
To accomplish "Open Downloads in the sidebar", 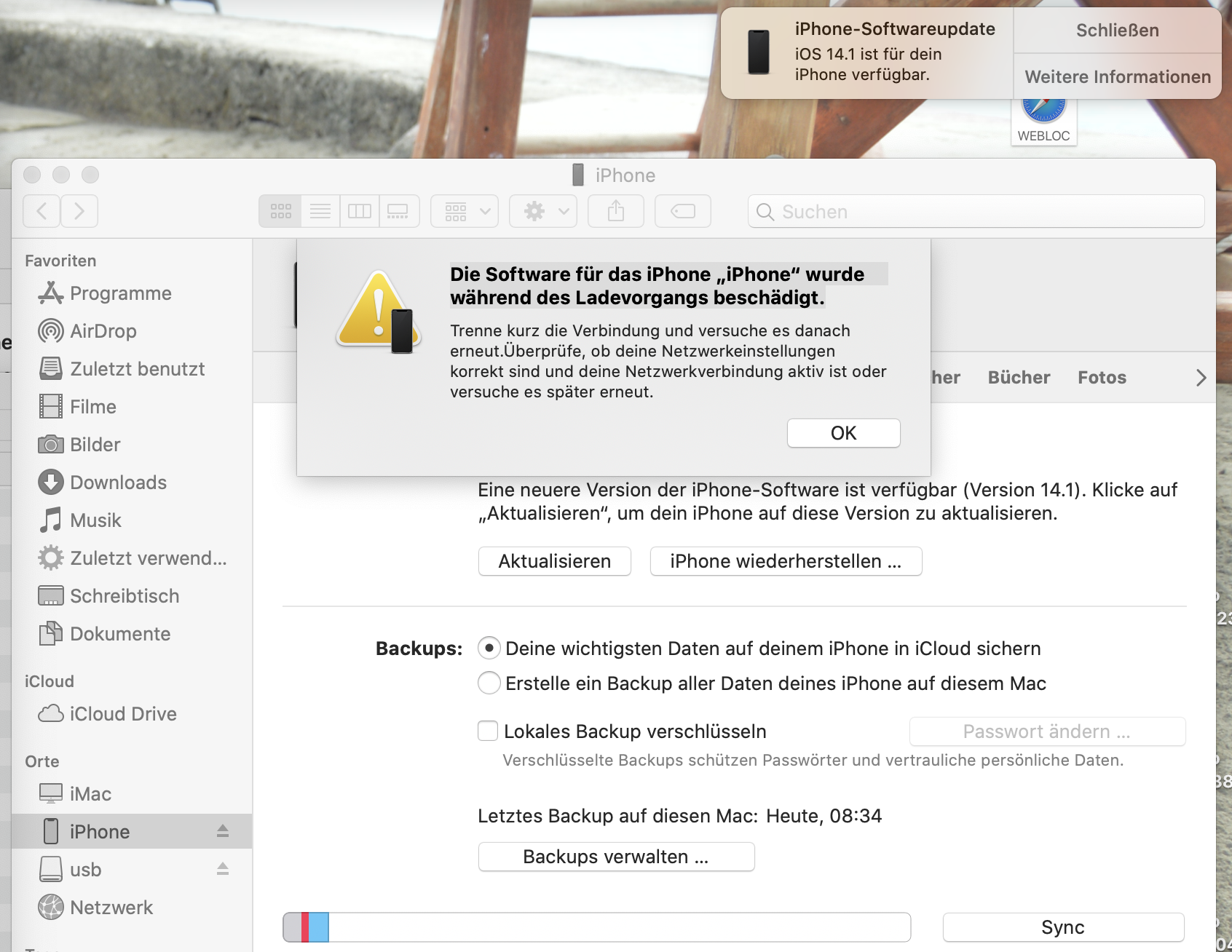I will pyautogui.click(x=132, y=483).
